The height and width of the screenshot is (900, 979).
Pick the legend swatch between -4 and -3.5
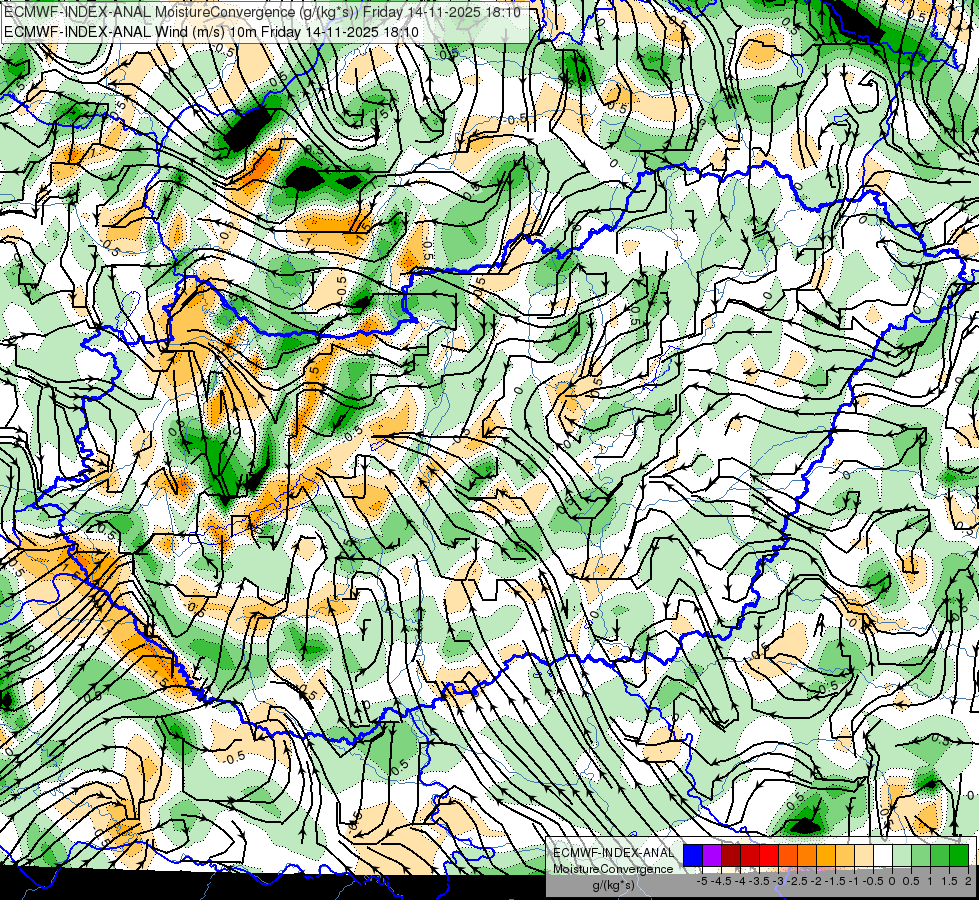[750, 855]
